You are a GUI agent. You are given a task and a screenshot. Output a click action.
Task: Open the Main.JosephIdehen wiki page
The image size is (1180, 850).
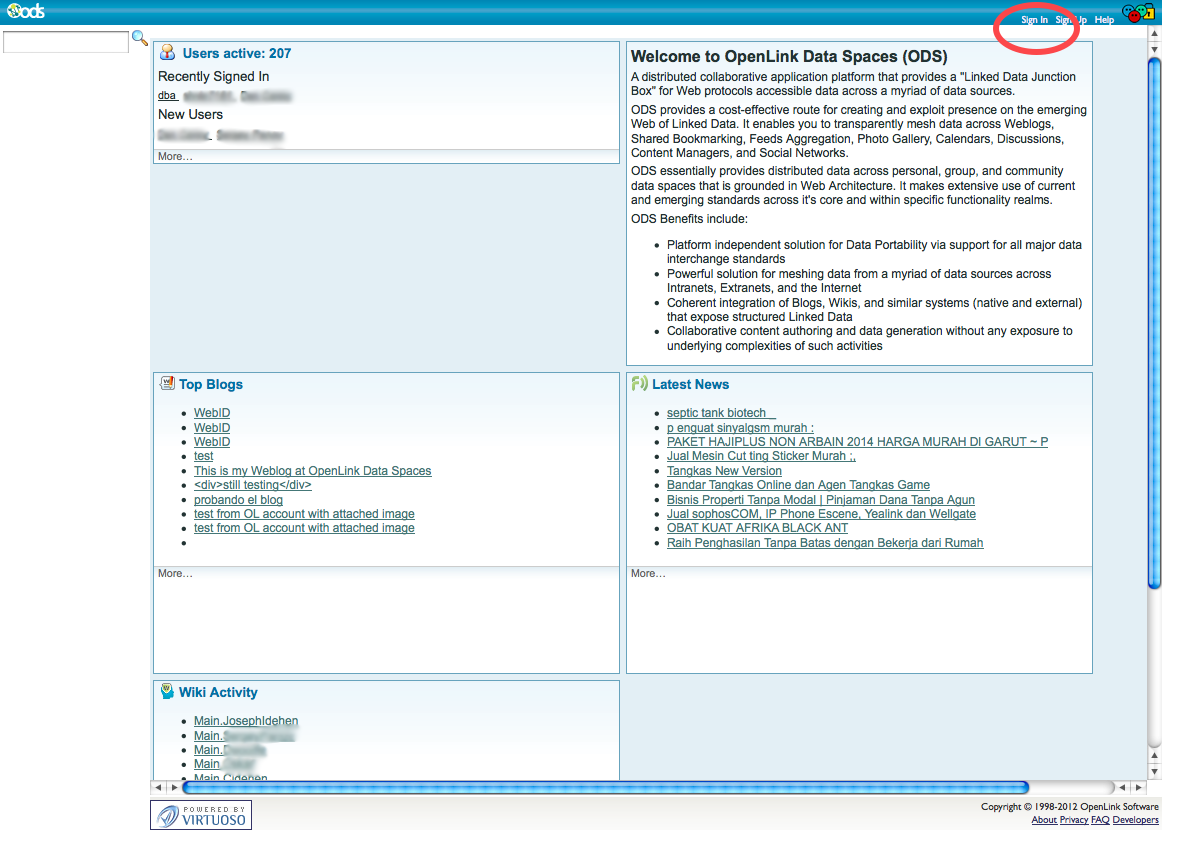click(246, 721)
